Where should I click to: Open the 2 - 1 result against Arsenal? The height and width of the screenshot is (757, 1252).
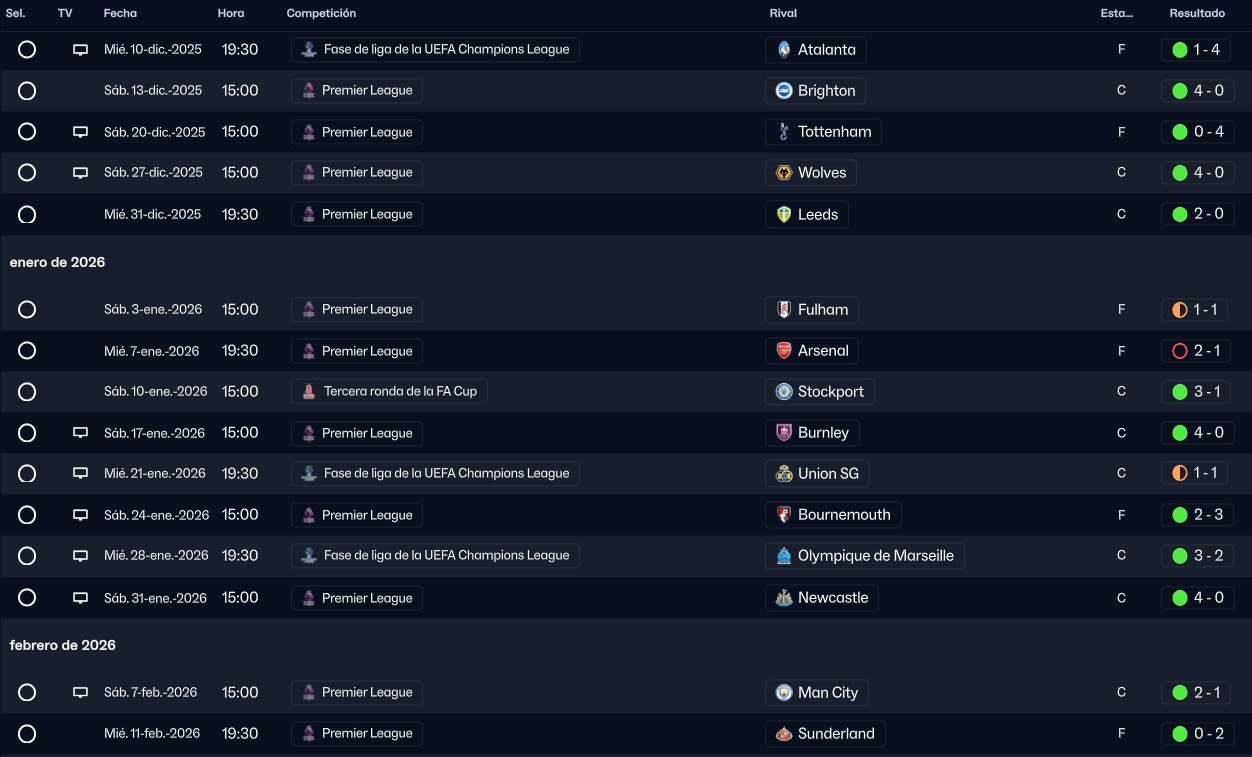[x=1204, y=351]
